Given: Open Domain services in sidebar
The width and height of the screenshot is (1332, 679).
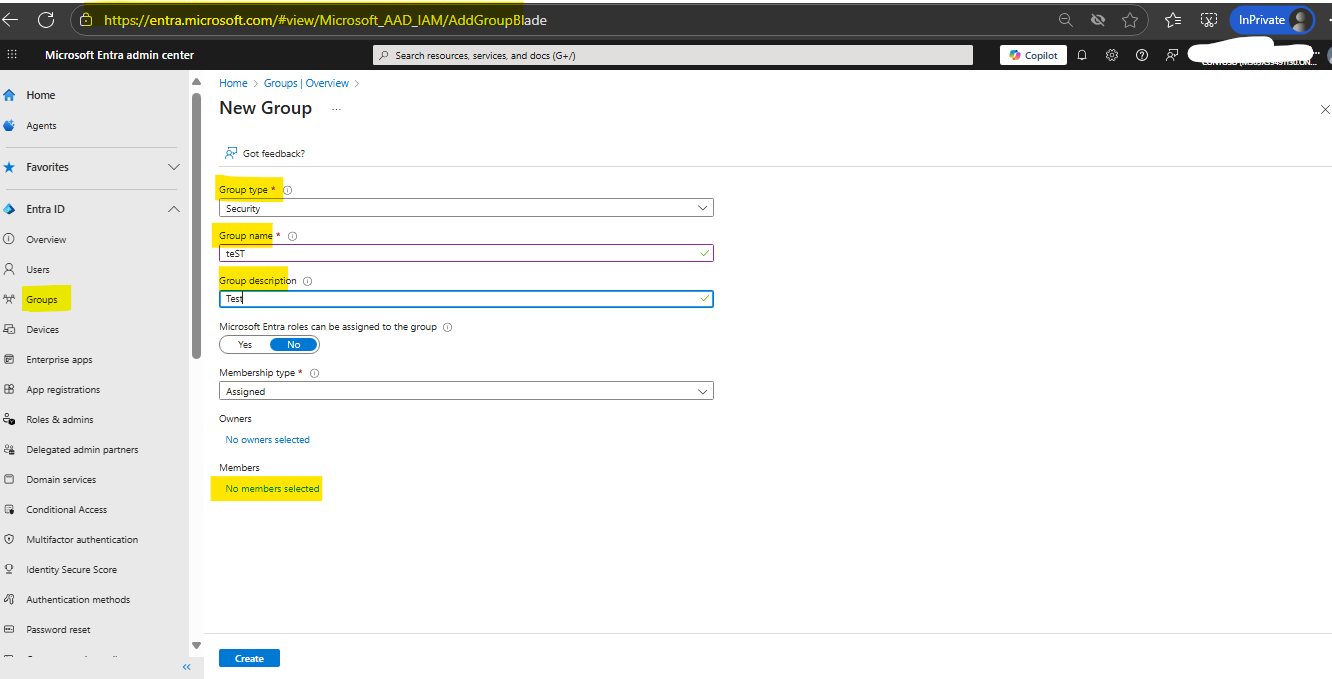Looking at the screenshot, I should pyautogui.click(x=61, y=479).
